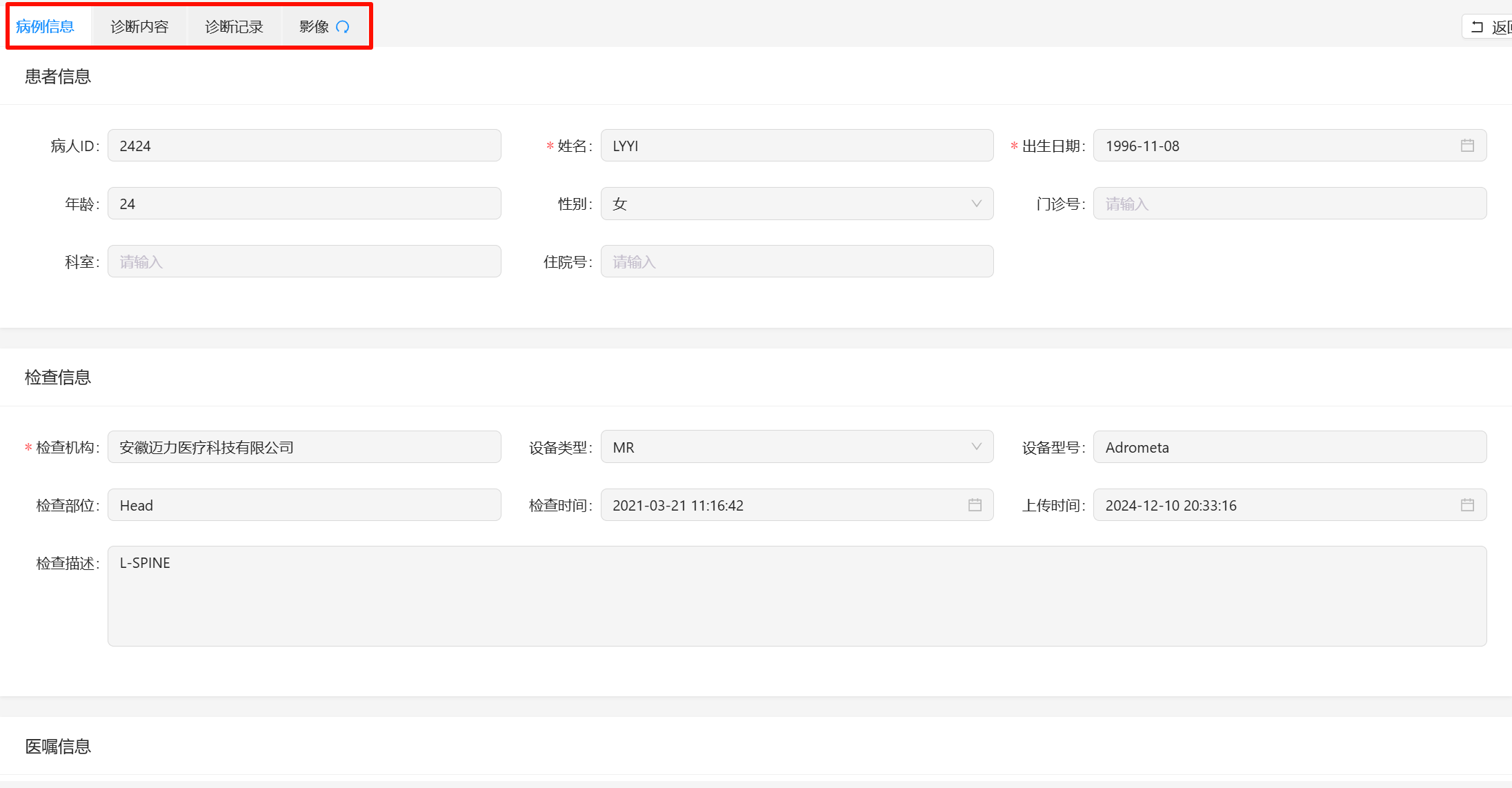Click the empty 科室 department field
Image resolution: width=1512 pixels, height=788 pixels.
coord(304,262)
